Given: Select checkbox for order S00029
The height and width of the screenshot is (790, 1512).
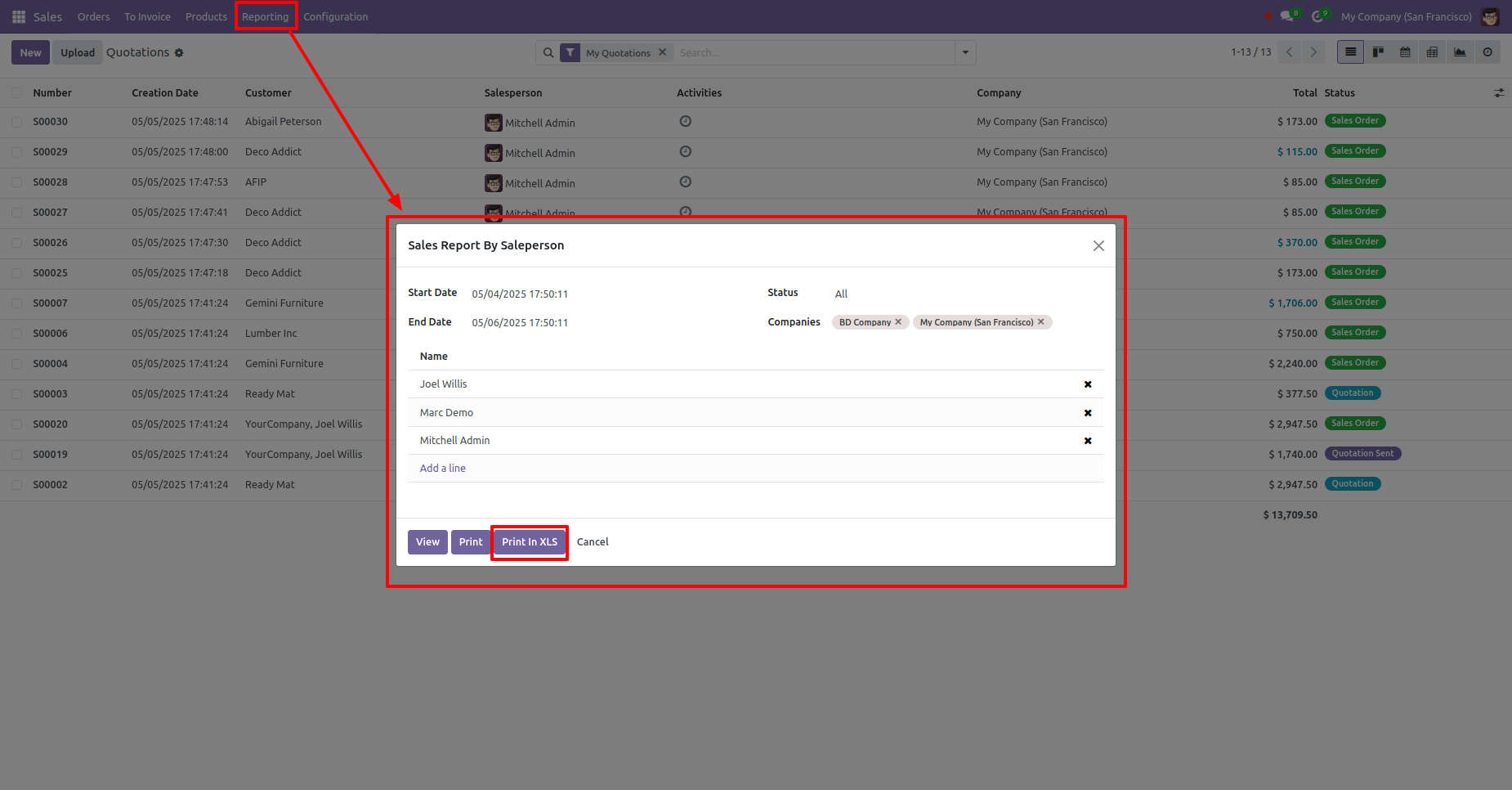Looking at the screenshot, I should point(17,152).
